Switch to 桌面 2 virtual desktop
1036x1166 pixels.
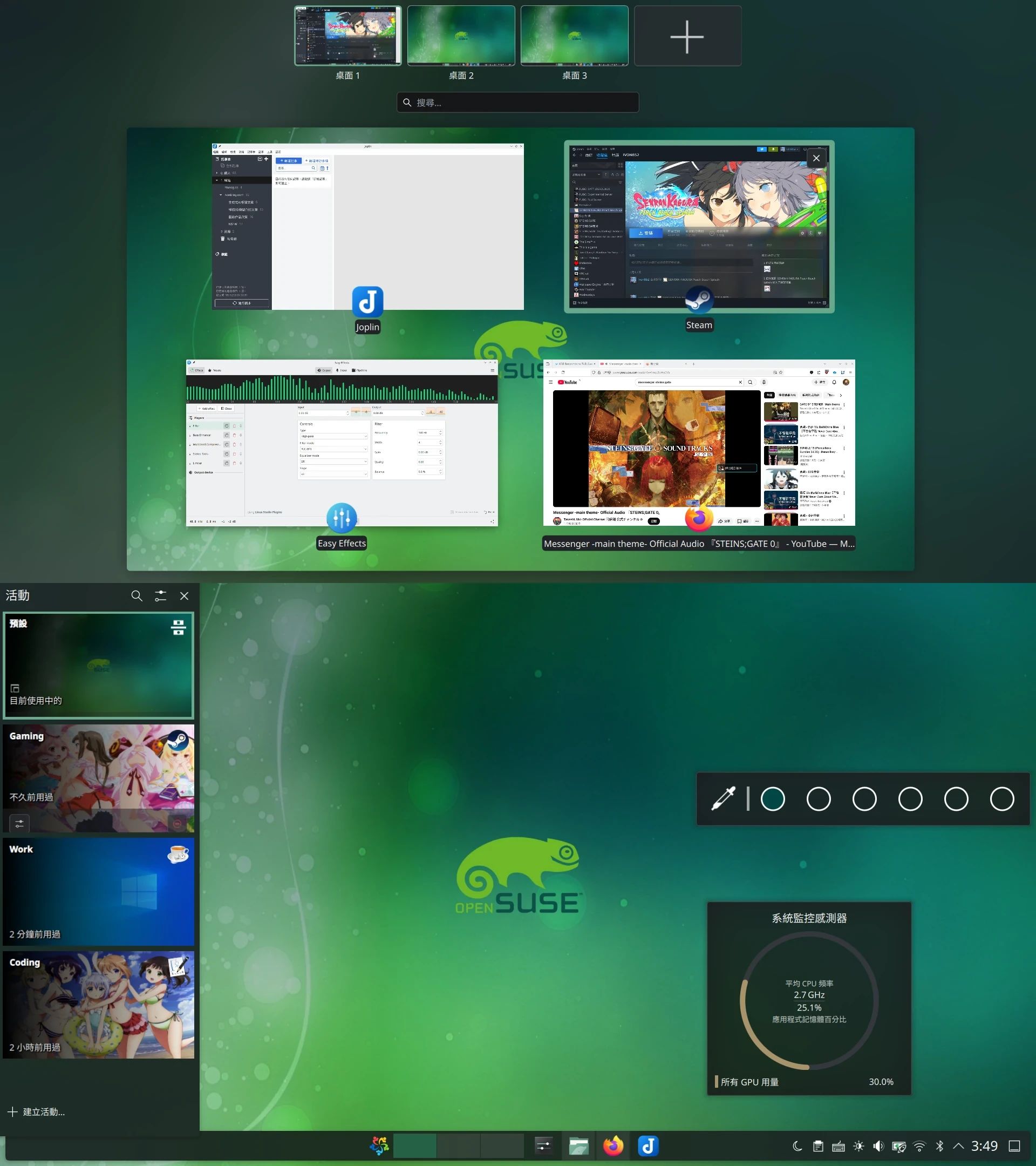coord(461,37)
